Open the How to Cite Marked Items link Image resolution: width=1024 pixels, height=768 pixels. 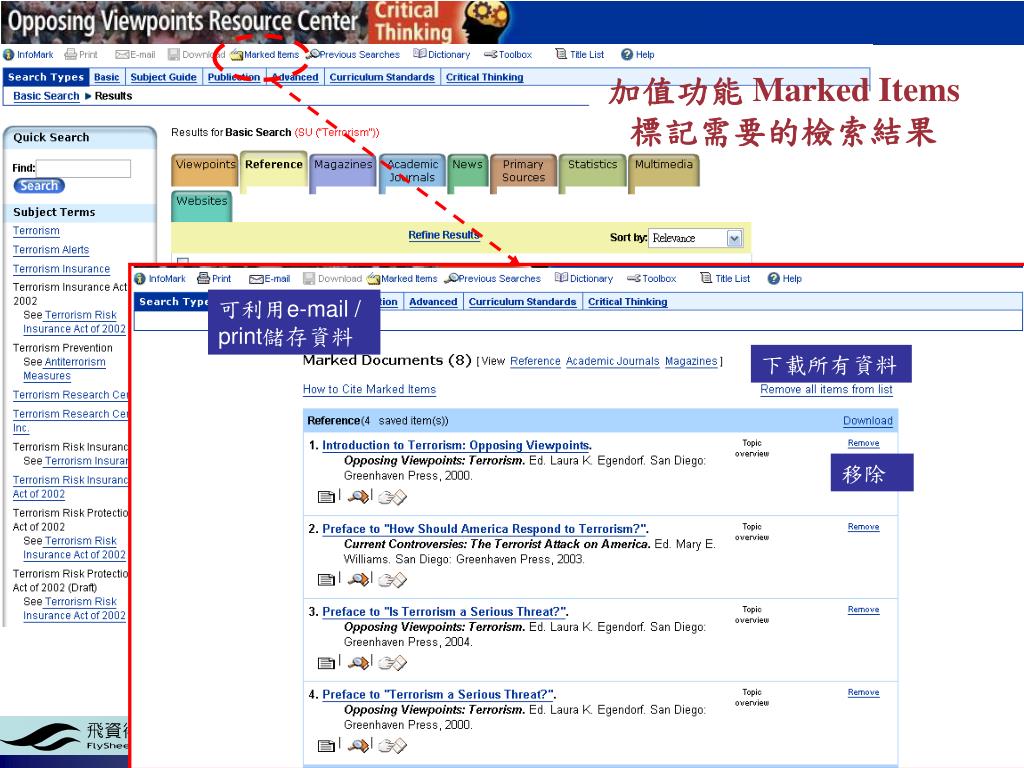coord(370,389)
